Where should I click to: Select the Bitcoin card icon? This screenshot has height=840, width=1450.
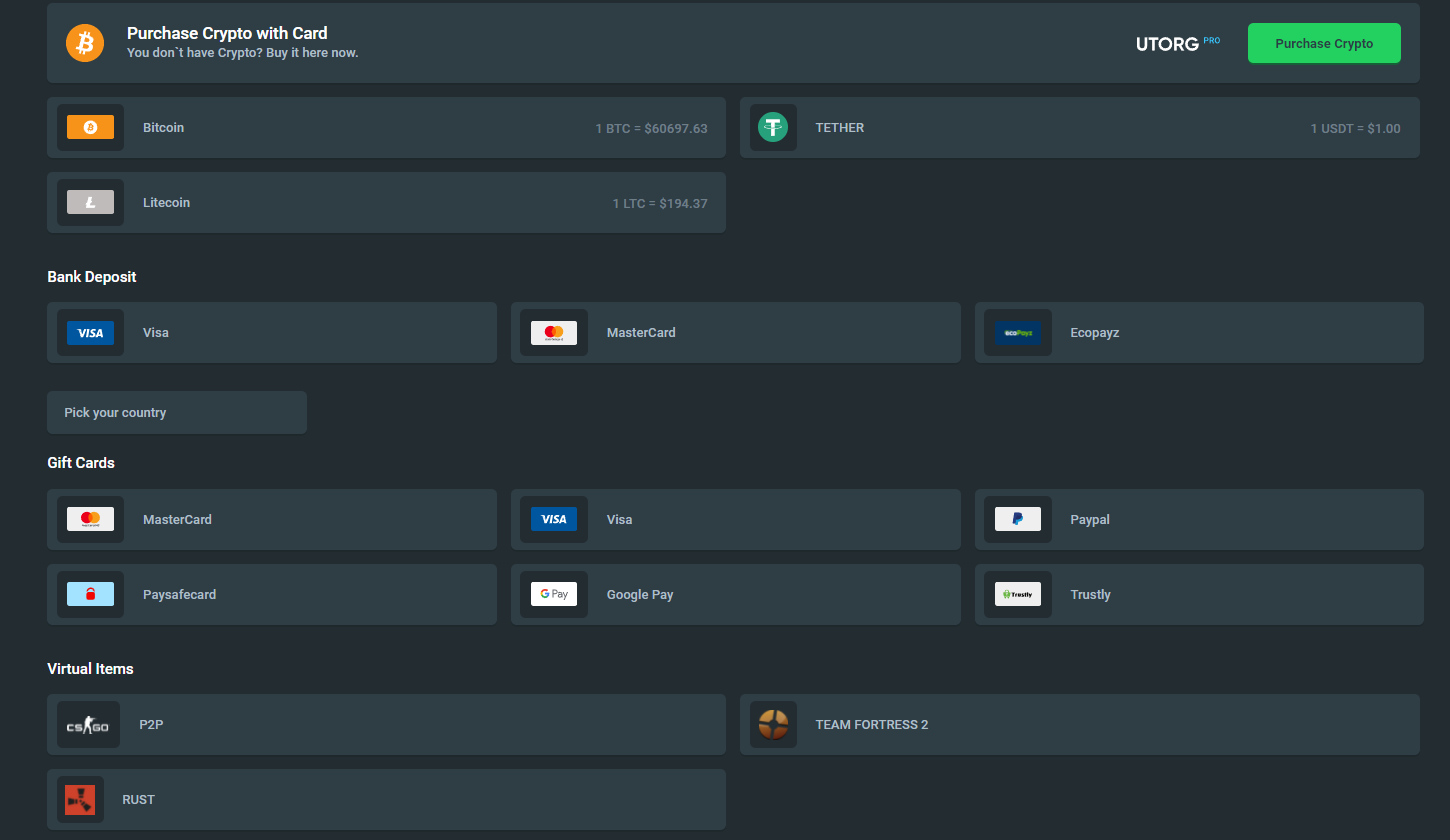tap(90, 127)
